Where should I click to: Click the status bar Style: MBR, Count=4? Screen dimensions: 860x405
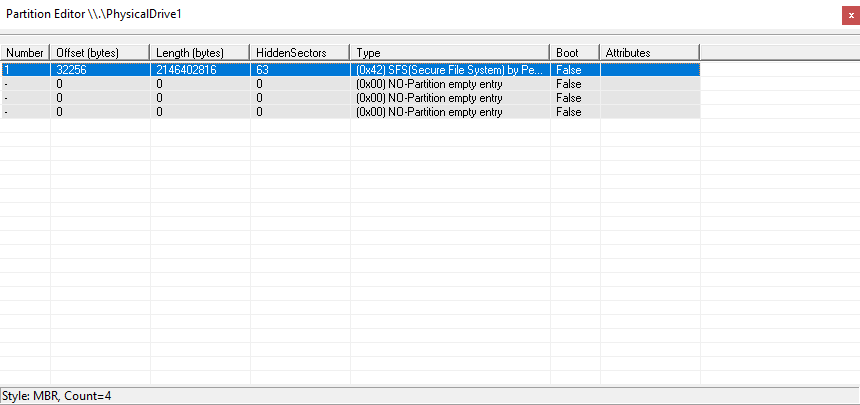pyautogui.click(x=57, y=395)
